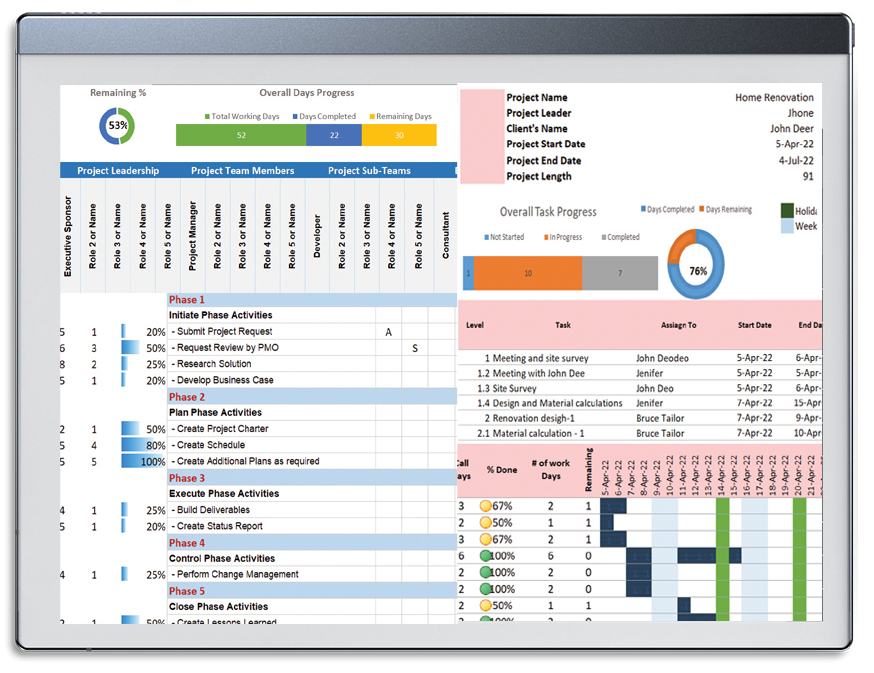Click the 100% bar for Create Additional Plans
The image size is (874, 673).
click(x=143, y=462)
